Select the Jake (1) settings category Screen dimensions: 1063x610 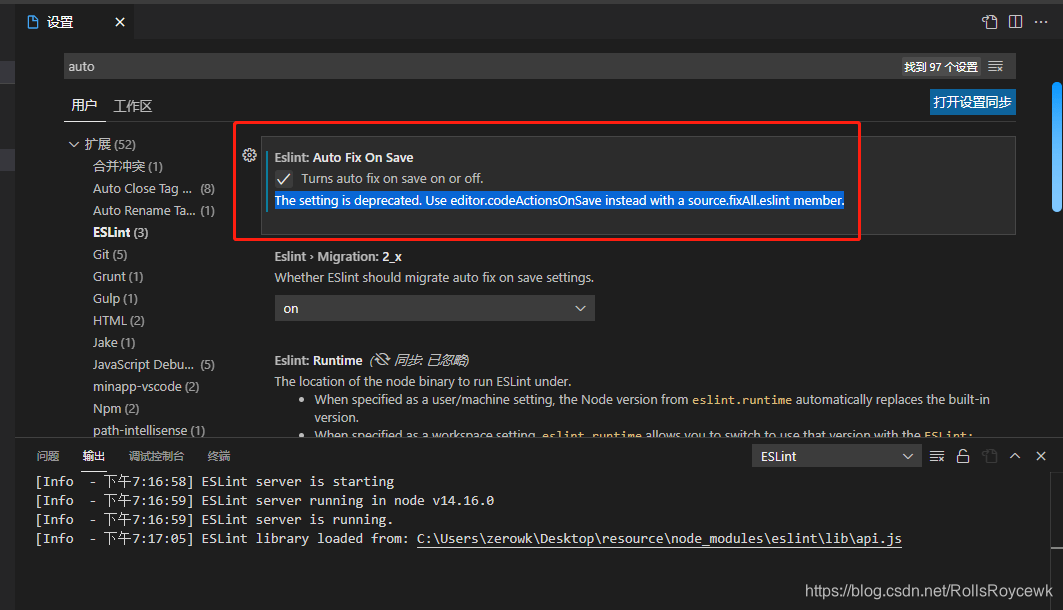coord(114,342)
